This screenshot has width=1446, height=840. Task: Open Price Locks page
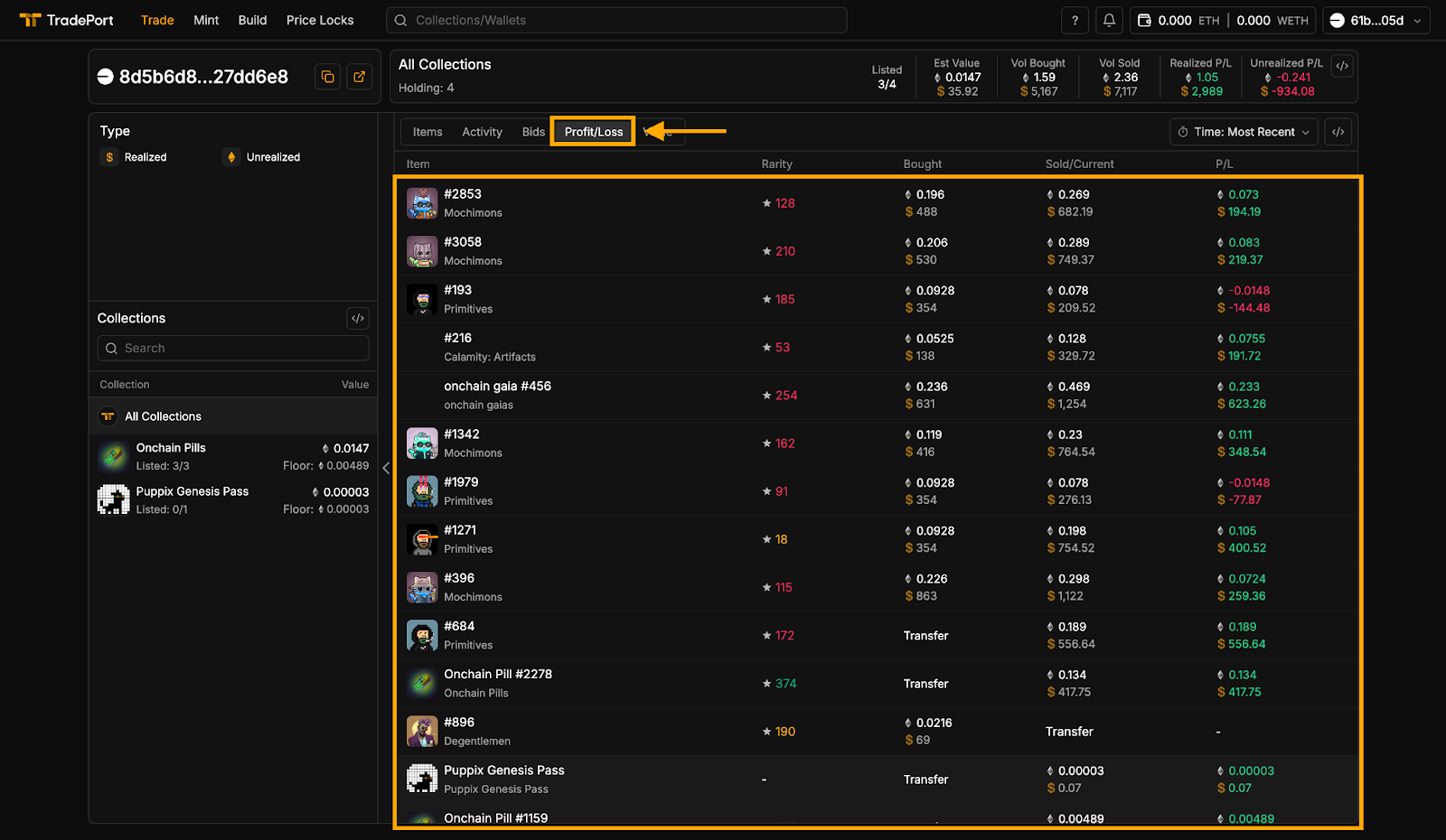[320, 20]
